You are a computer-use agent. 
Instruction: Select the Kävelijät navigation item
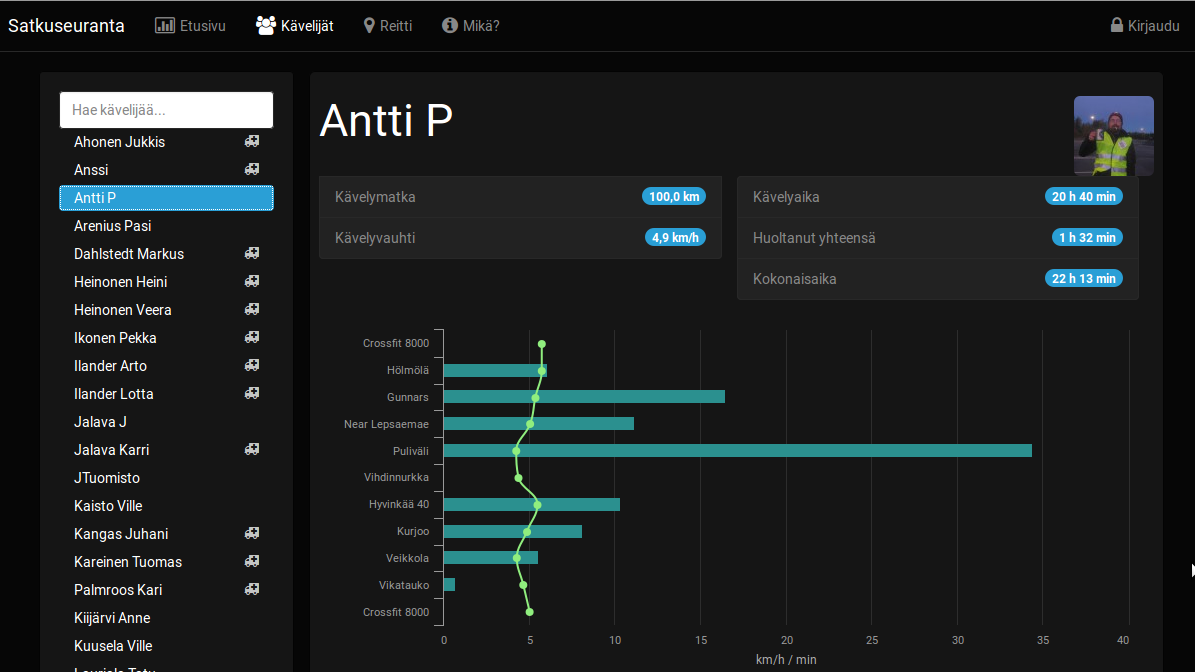tap(295, 25)
